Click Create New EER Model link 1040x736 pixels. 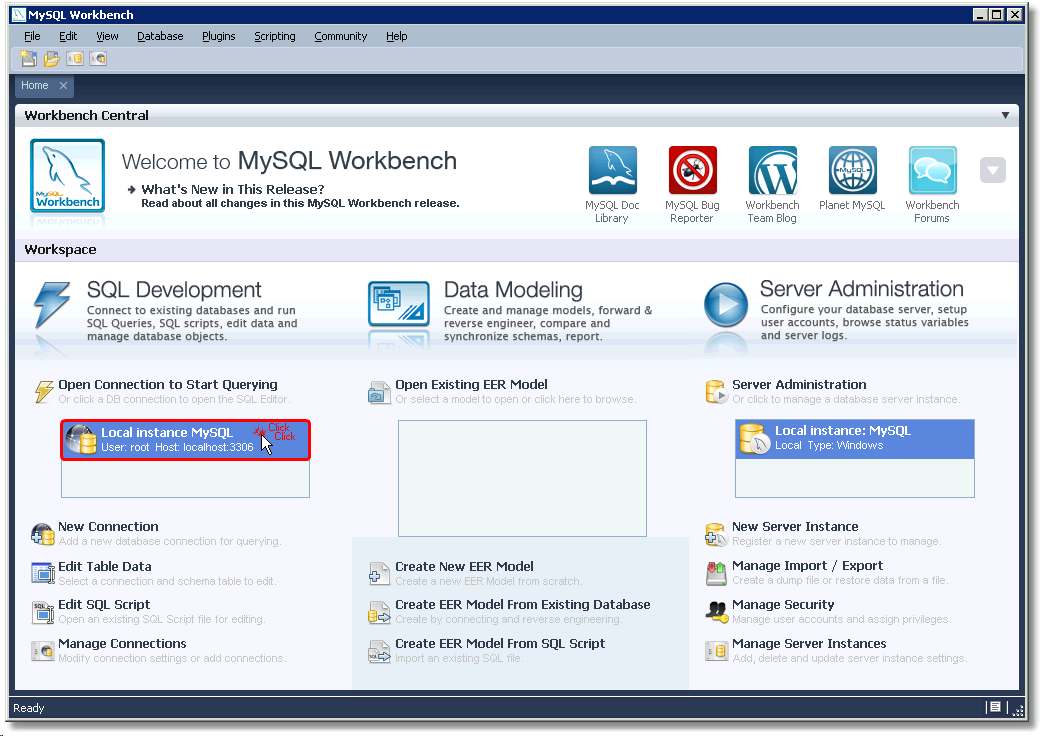(x=464, y=566)
